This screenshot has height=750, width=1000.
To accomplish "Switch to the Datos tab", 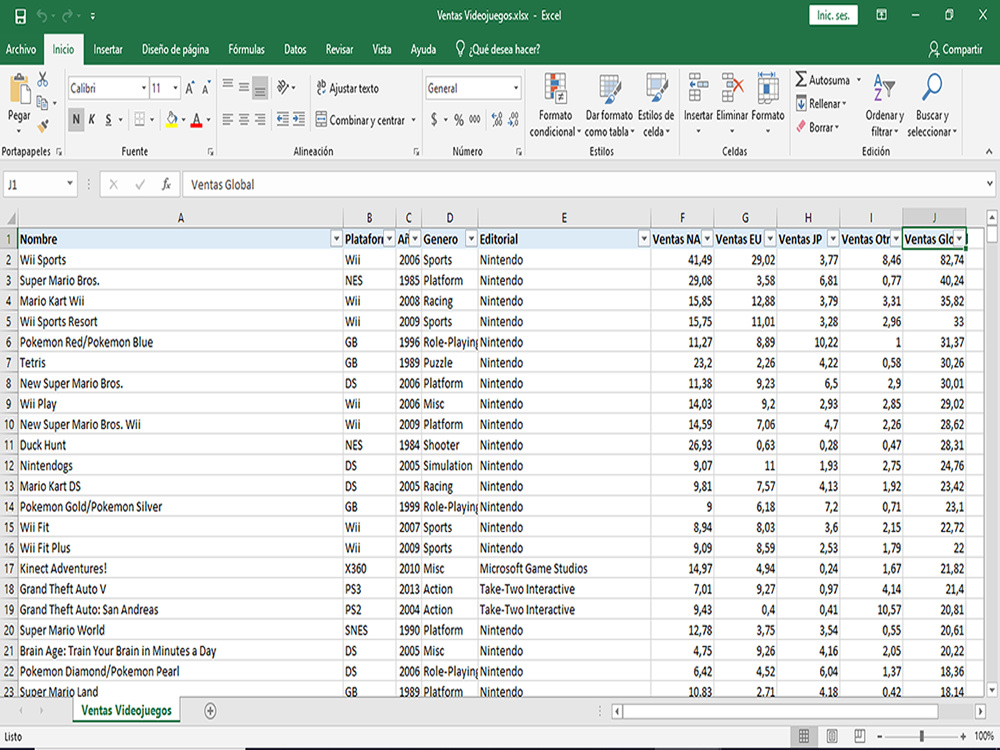I will coord(295,49).
